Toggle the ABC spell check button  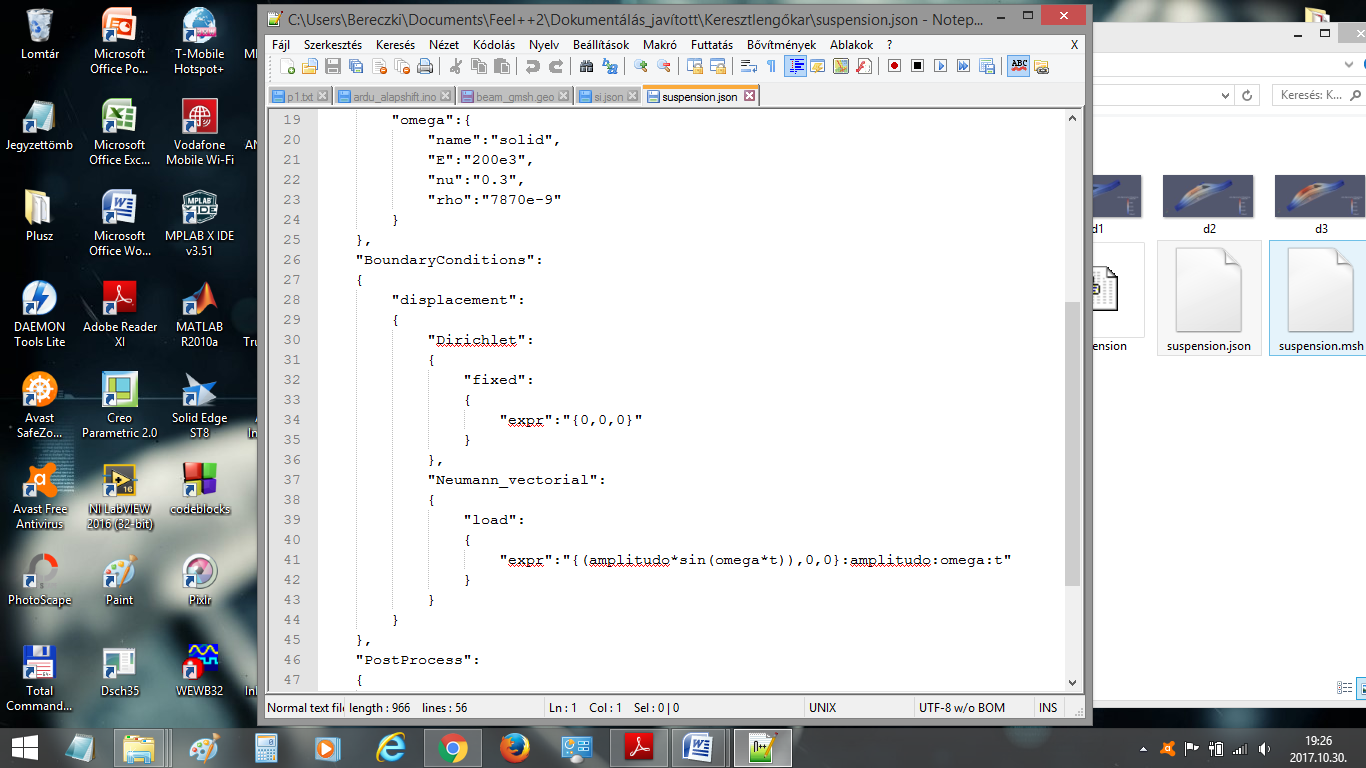coord(1018,67)
